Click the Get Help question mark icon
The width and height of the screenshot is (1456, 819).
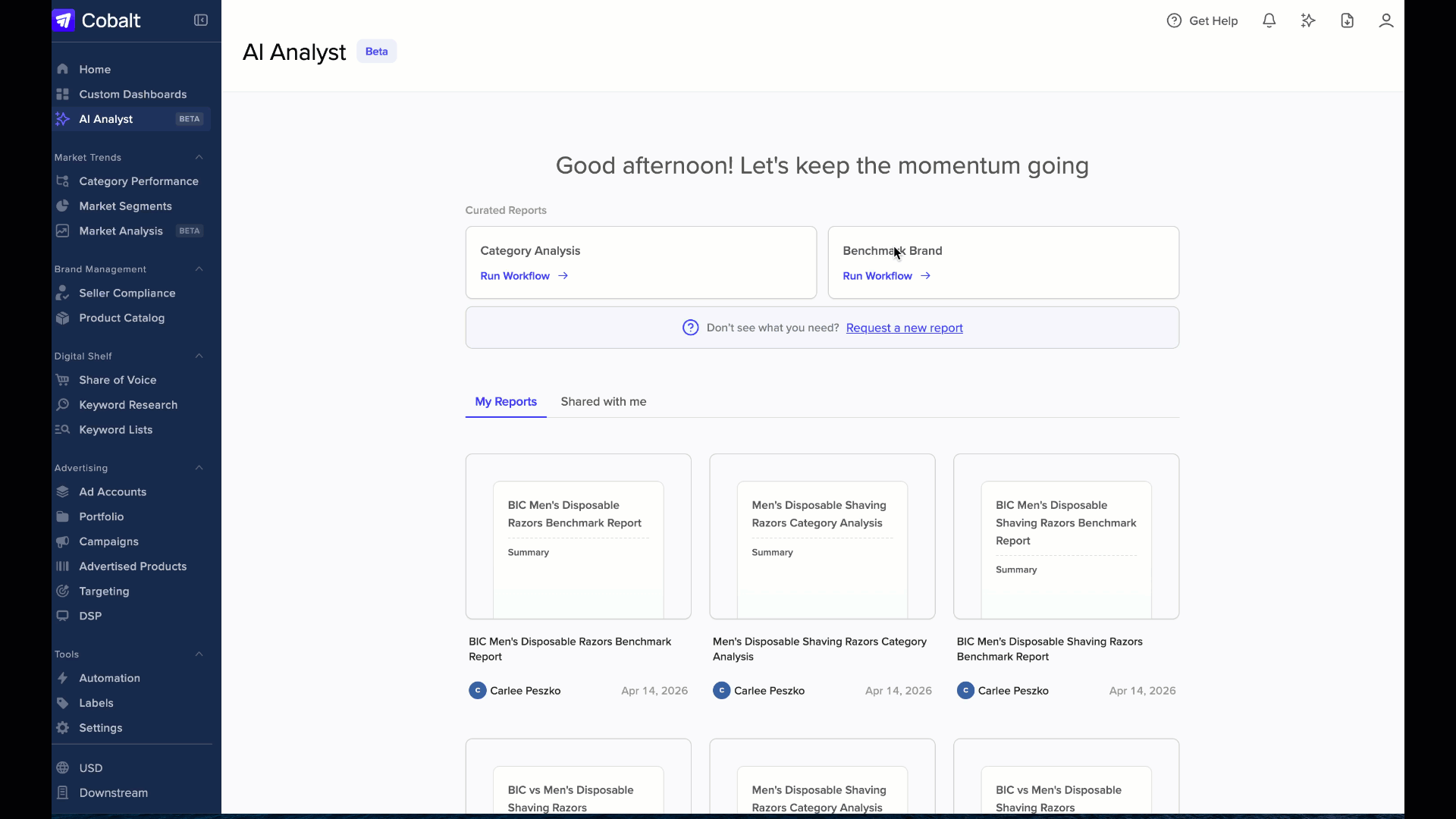[1174, 20]
